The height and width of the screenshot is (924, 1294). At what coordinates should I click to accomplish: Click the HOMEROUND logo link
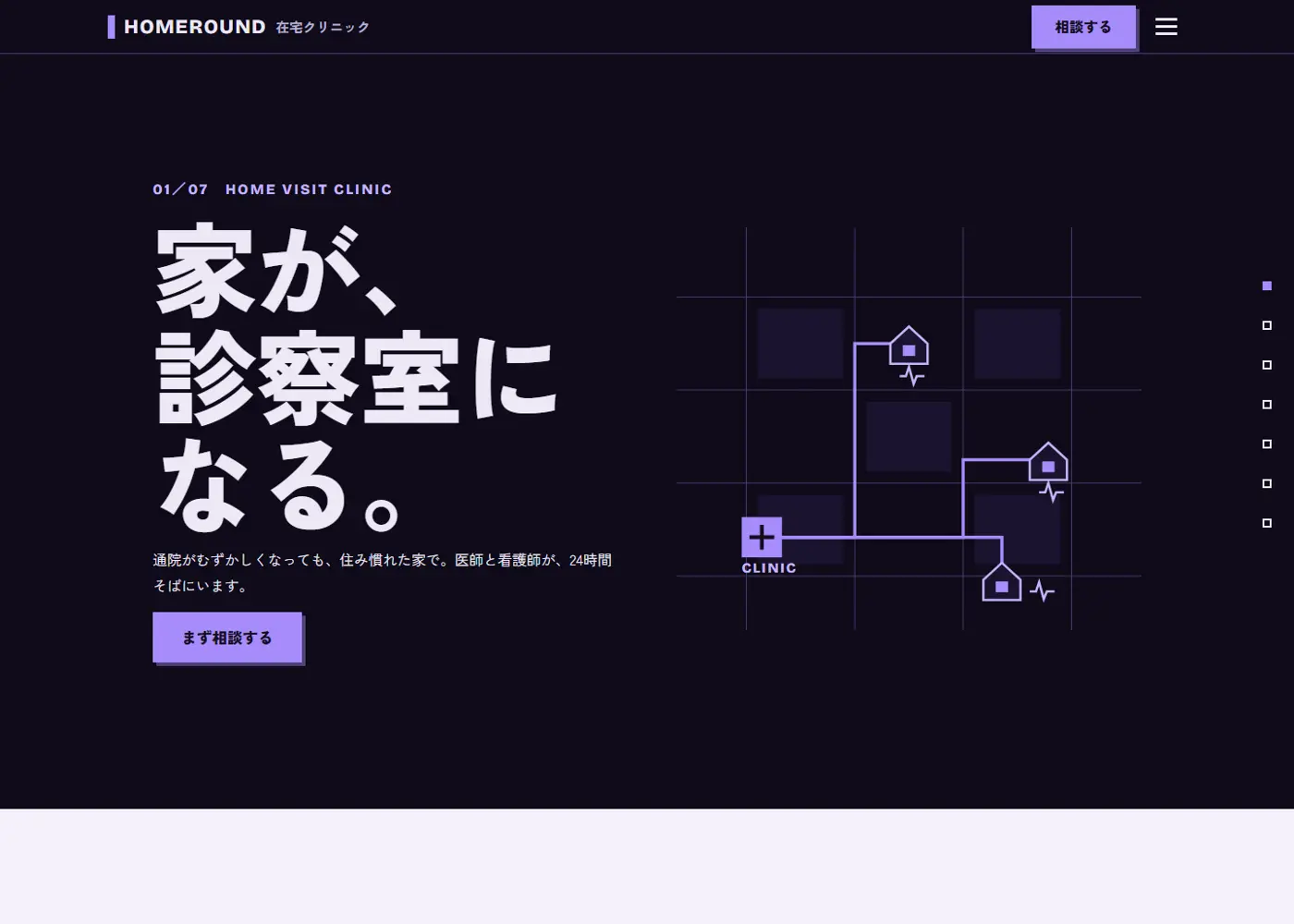click(238, 27)
